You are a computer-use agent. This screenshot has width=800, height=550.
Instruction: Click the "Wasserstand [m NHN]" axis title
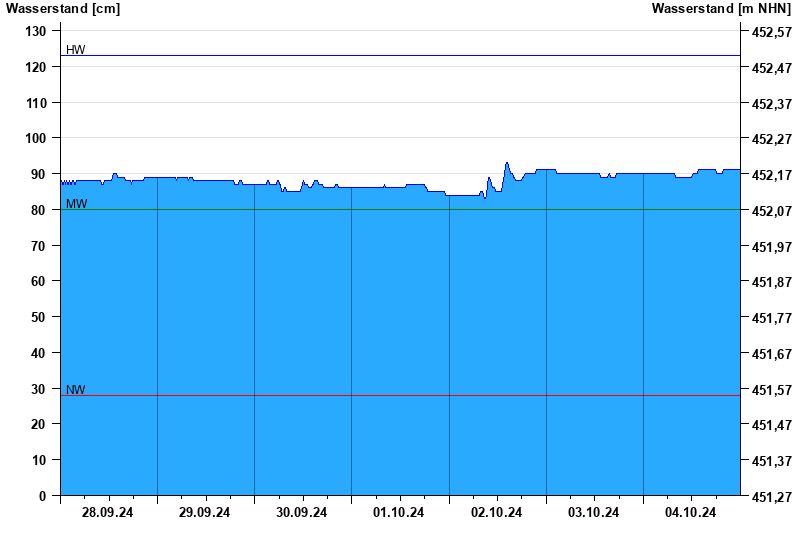[721, 9]
